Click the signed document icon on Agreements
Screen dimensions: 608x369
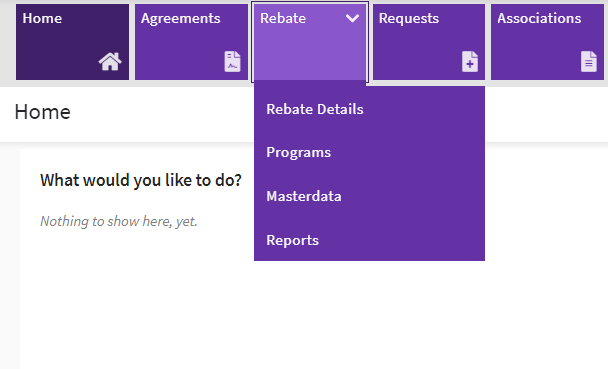tap(232, 62)
